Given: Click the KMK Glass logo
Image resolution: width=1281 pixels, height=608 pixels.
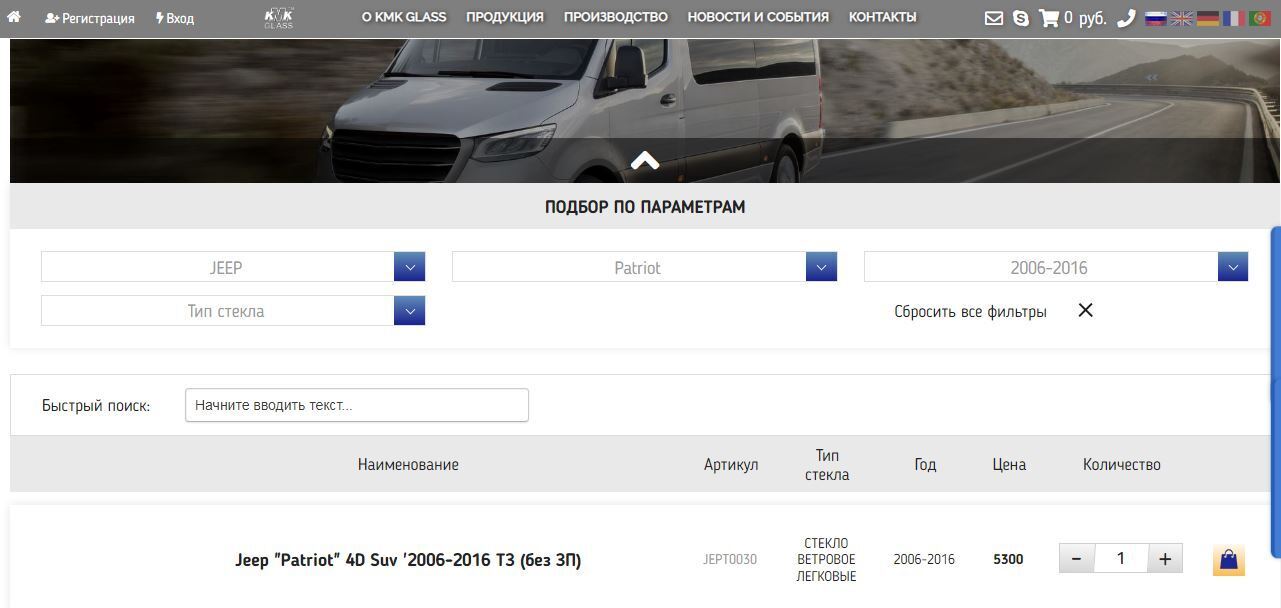Looking at the screenshot, I should 278,18.
